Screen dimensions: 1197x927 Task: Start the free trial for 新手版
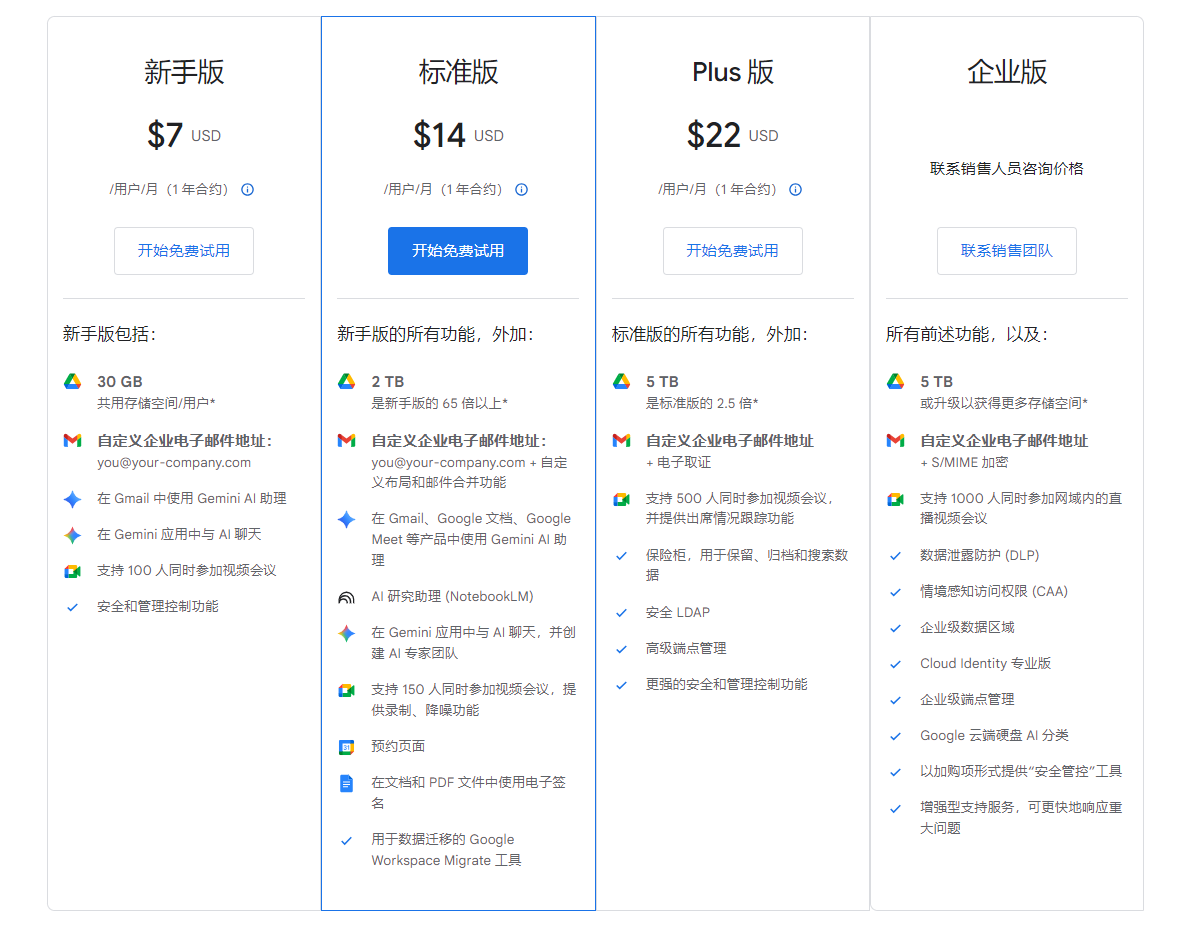pos(183,251)
